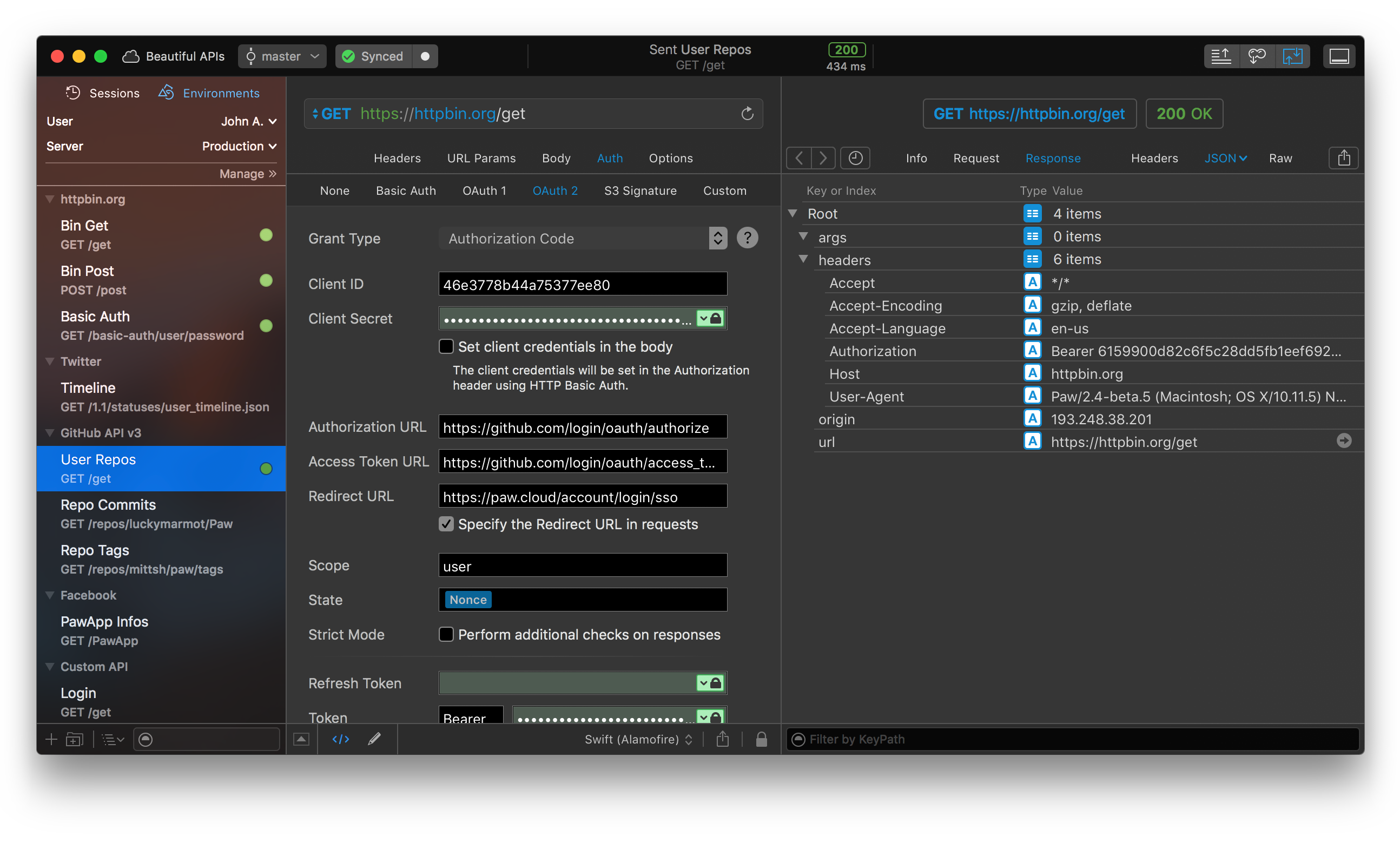
Task: Switch to the Body tab
Action: coord(556,159)
